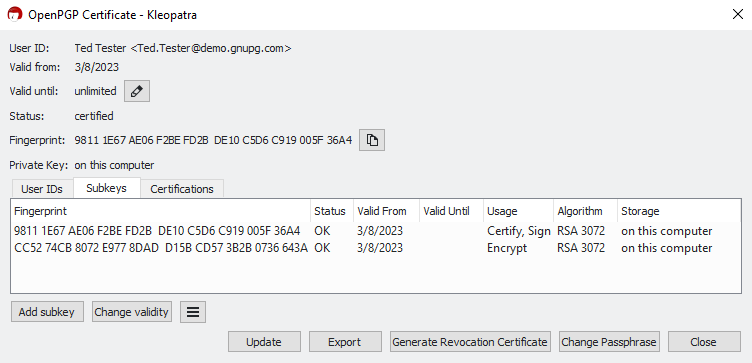This screenshot has width=752, height=363.
Task: Copy fingerprint with the clipboard icon
Action: 372,140
